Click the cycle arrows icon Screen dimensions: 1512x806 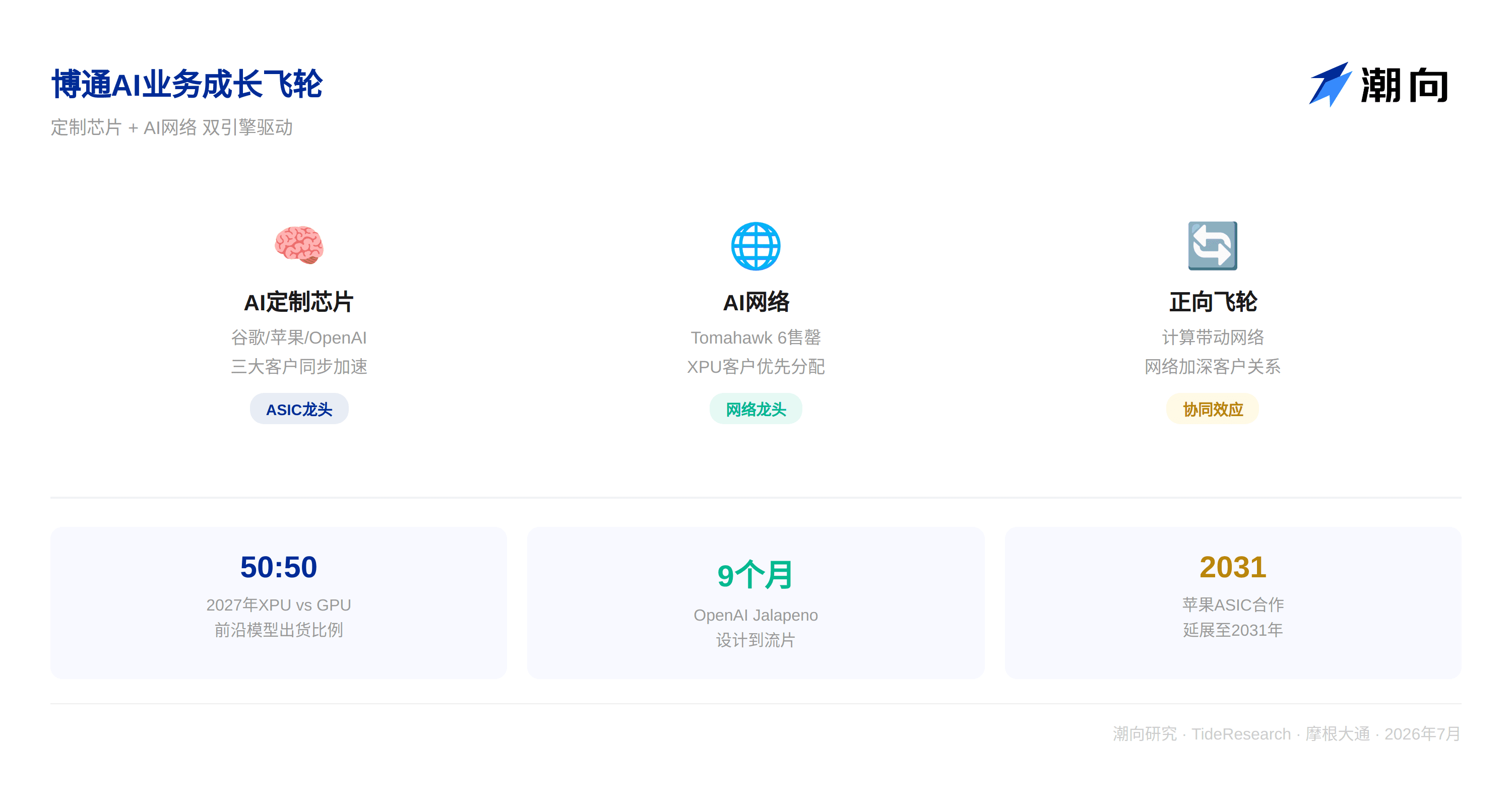[x=1212, y=246]
